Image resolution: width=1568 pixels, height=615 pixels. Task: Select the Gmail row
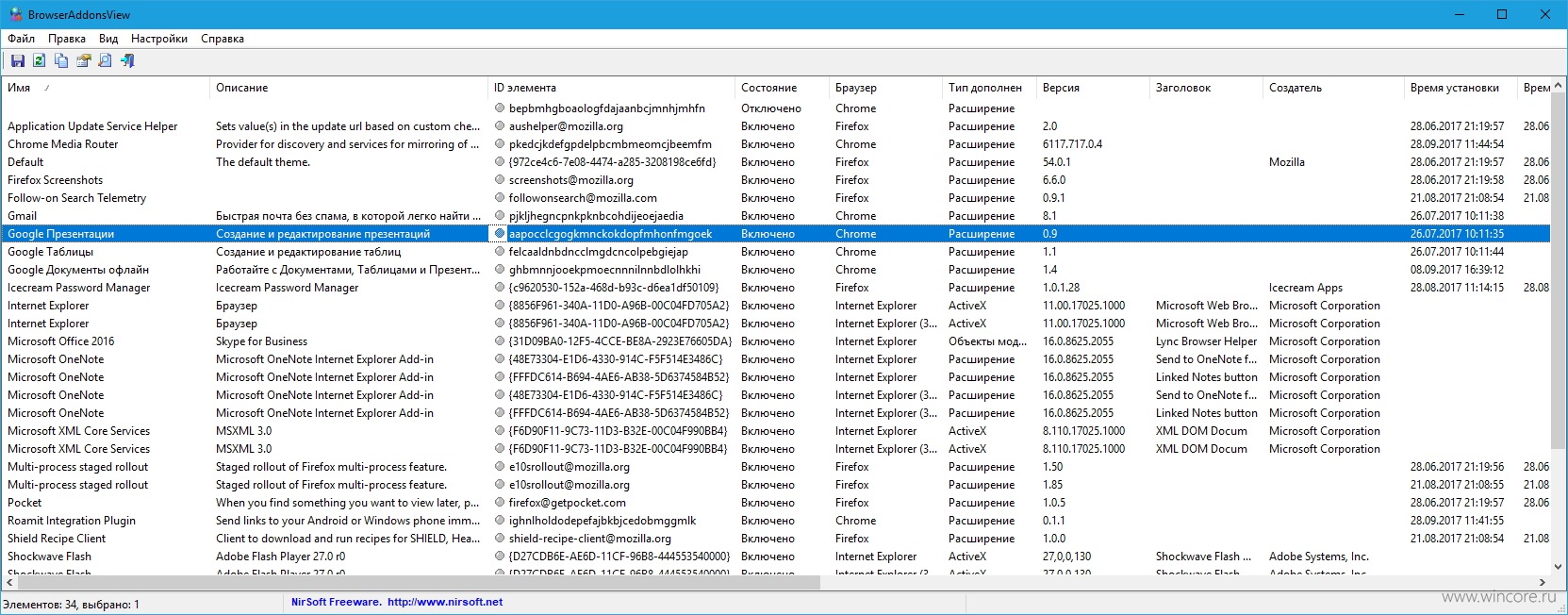tap(776, 216)
